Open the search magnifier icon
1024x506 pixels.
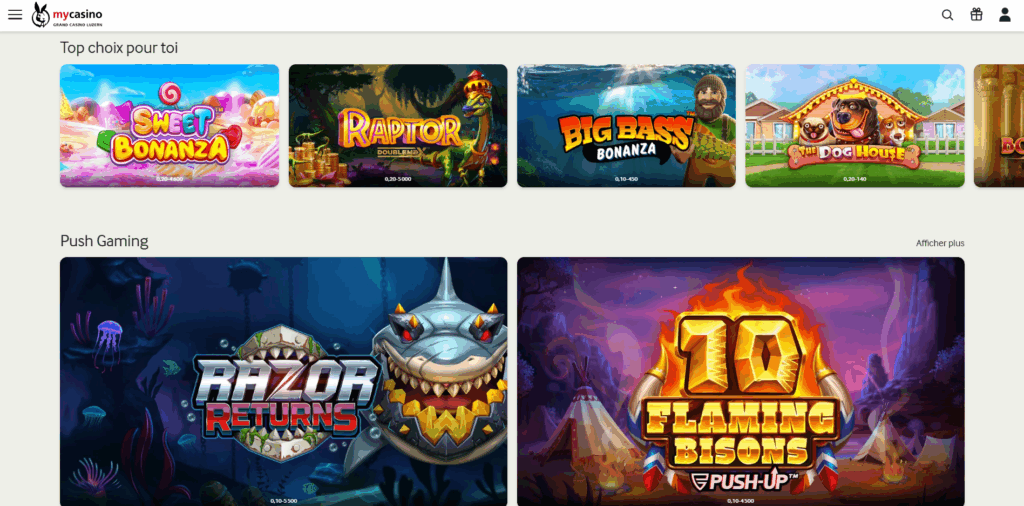click(947, 15)
